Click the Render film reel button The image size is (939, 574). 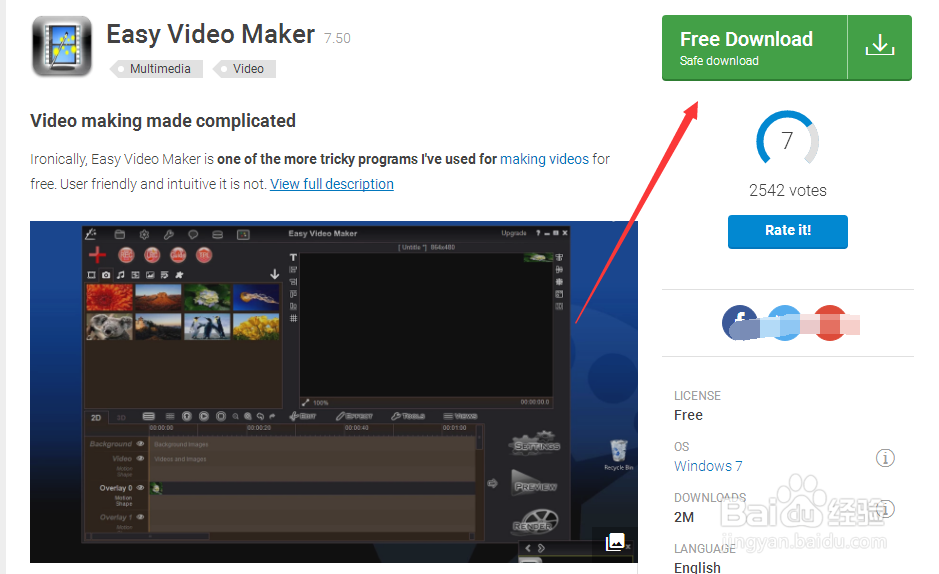click(535, 521)
